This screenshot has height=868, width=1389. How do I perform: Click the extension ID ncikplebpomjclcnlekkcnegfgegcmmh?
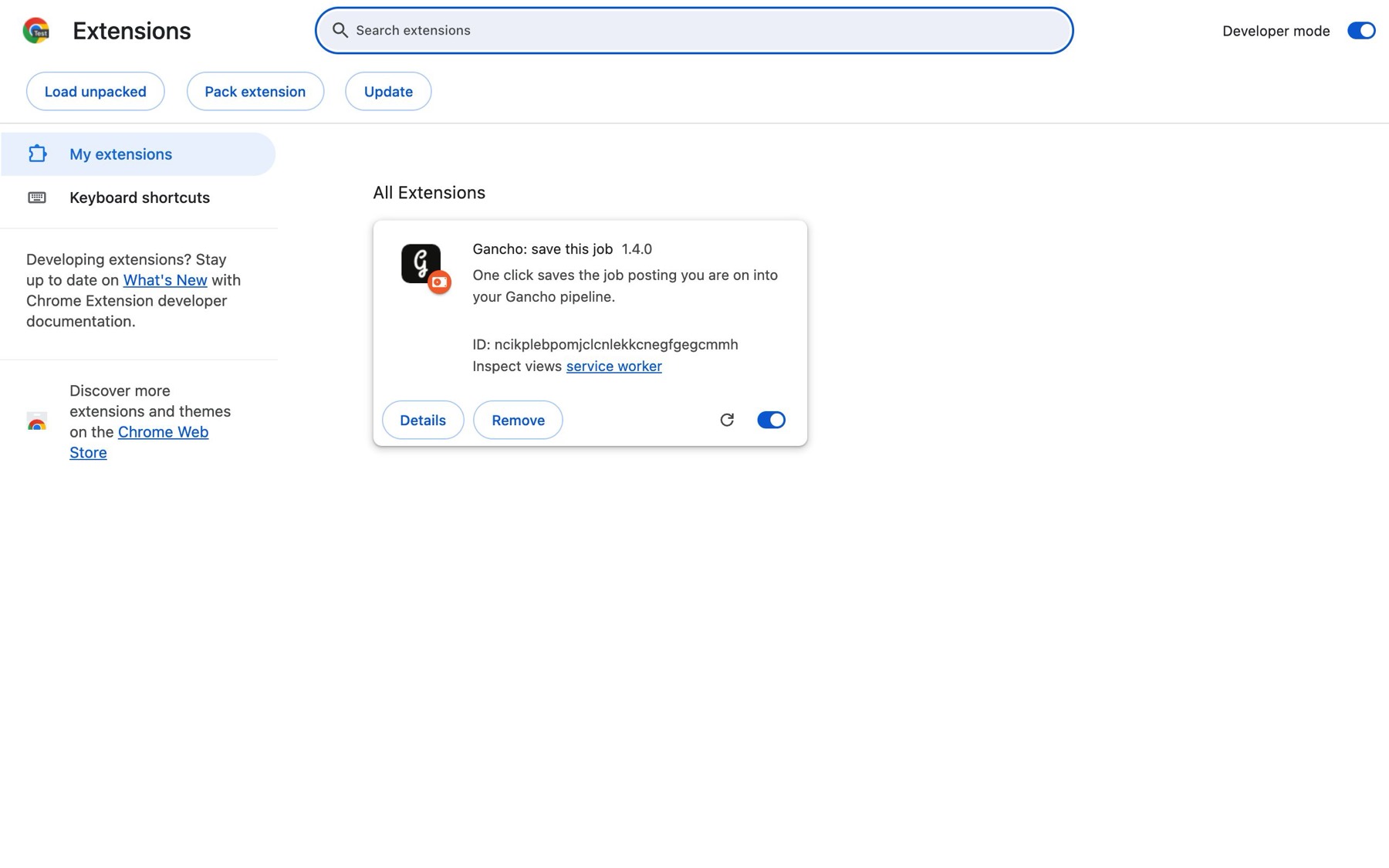(x=616, y=344)
